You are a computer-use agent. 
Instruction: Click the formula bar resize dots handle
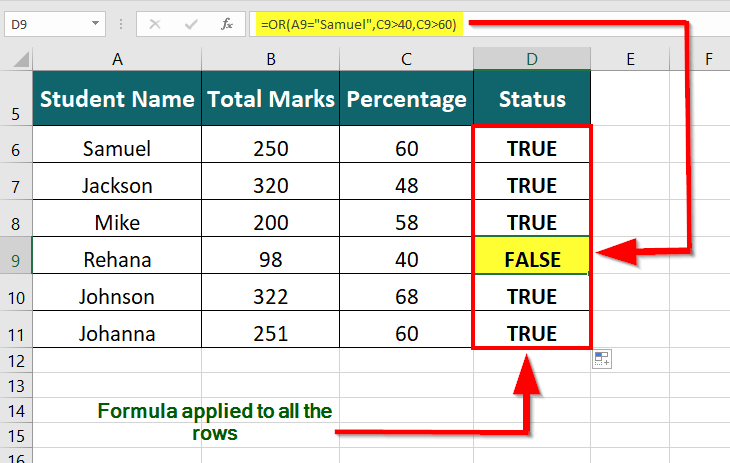(x=121, y=24)
